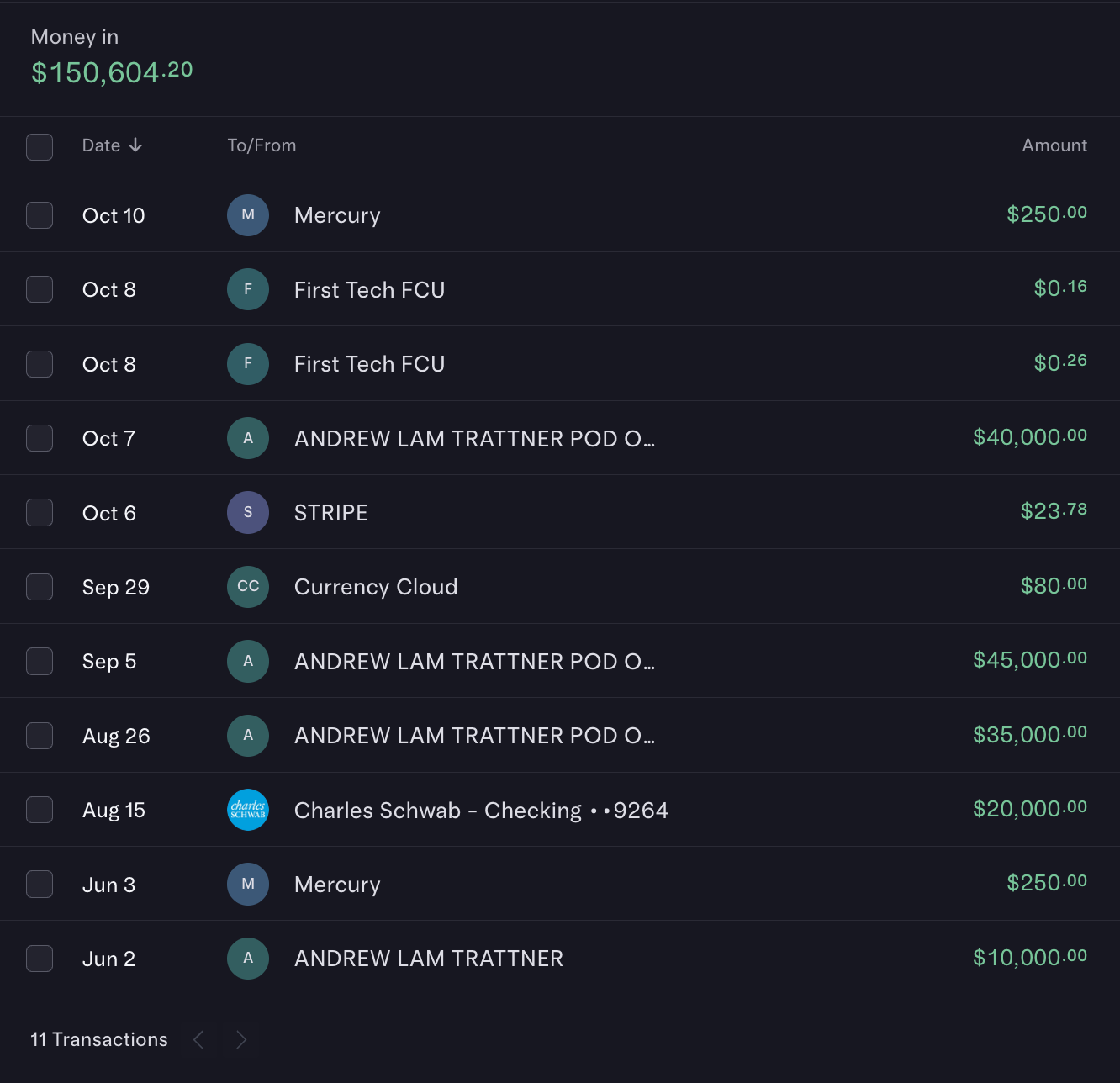Click the To/From column header
The width and height of the screenshot is (1120, 1083).
point(262,145)
